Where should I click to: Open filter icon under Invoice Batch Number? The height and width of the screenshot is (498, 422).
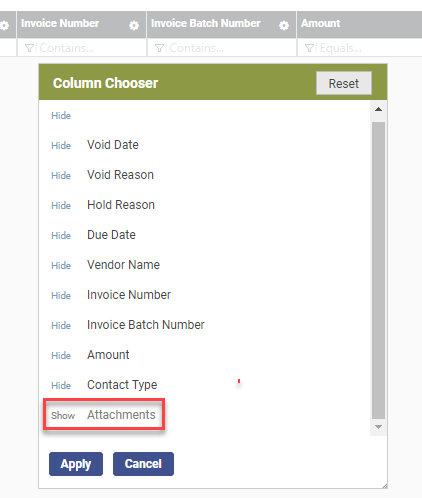(159, 48)
